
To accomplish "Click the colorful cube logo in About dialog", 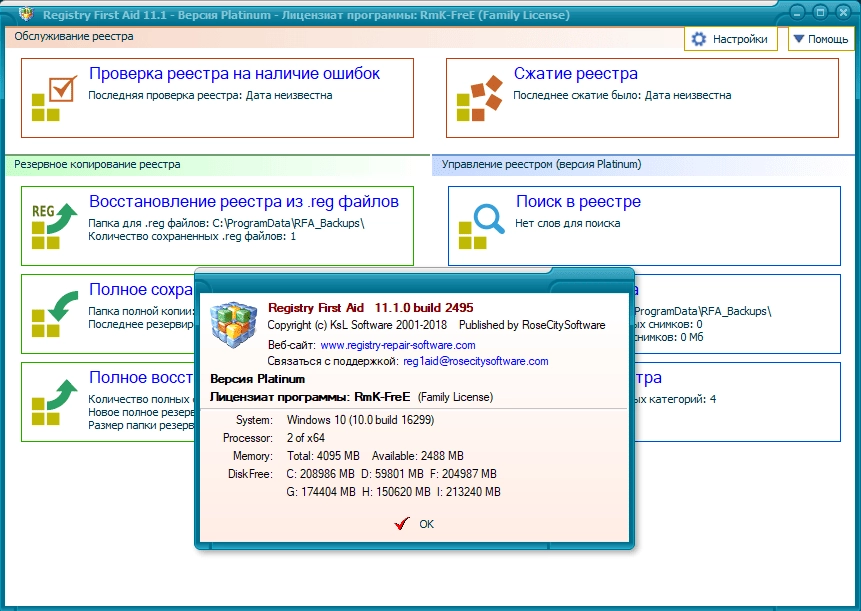I will coord(233,324).
